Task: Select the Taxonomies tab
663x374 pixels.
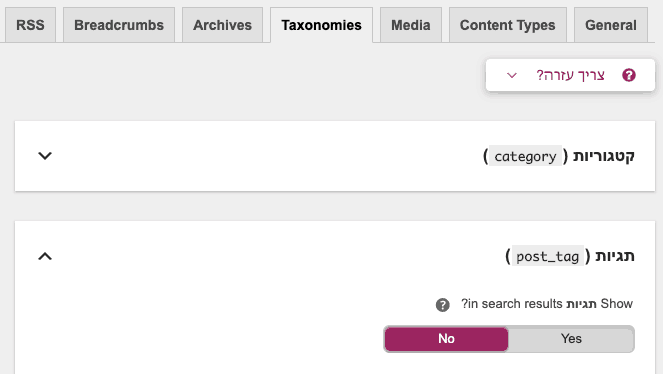Action: 321,25
